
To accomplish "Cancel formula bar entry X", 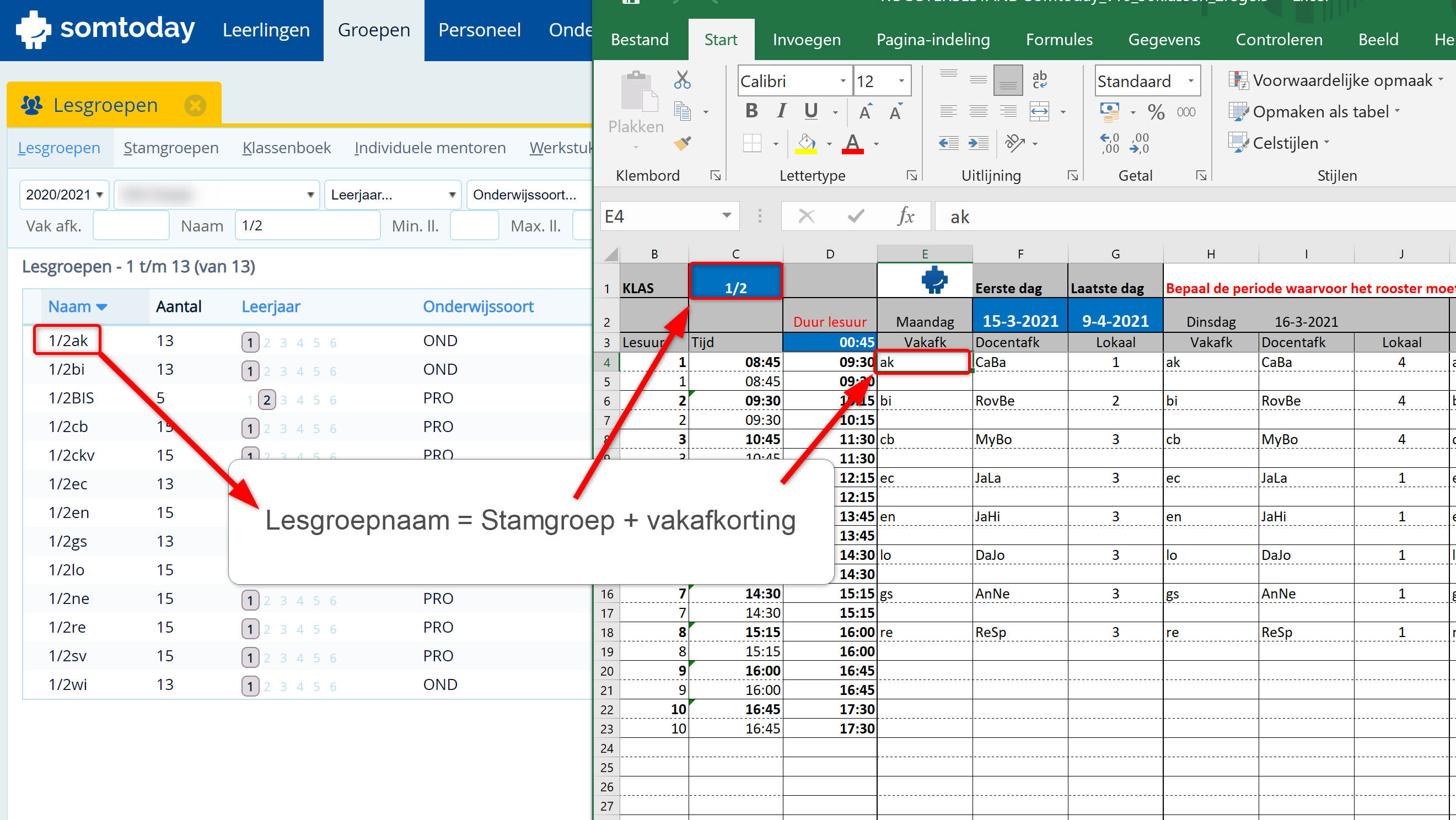I will 807,216.
